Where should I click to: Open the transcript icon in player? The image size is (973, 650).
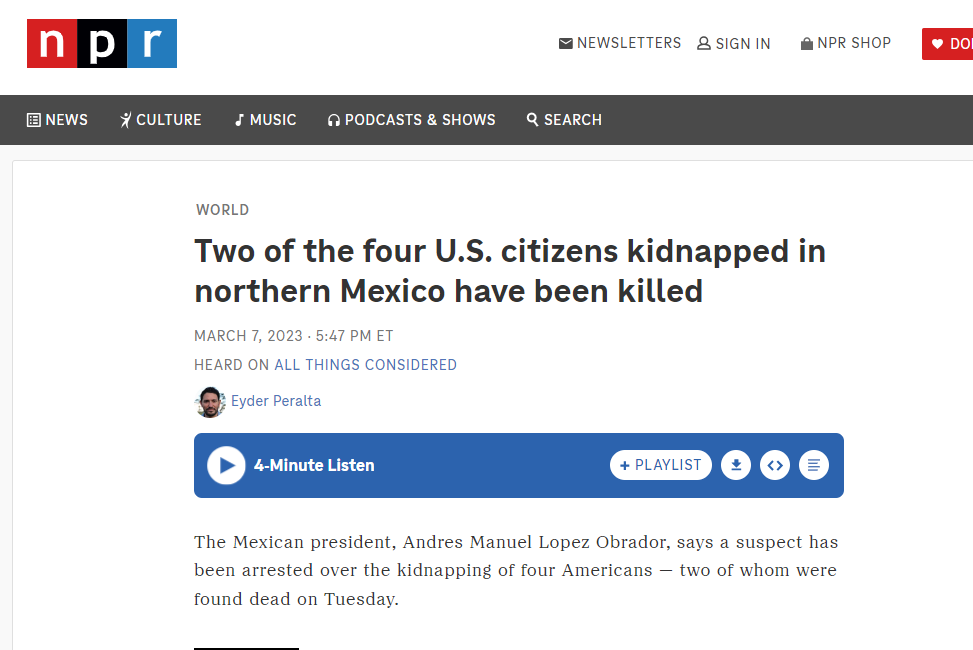click(814, 465)
